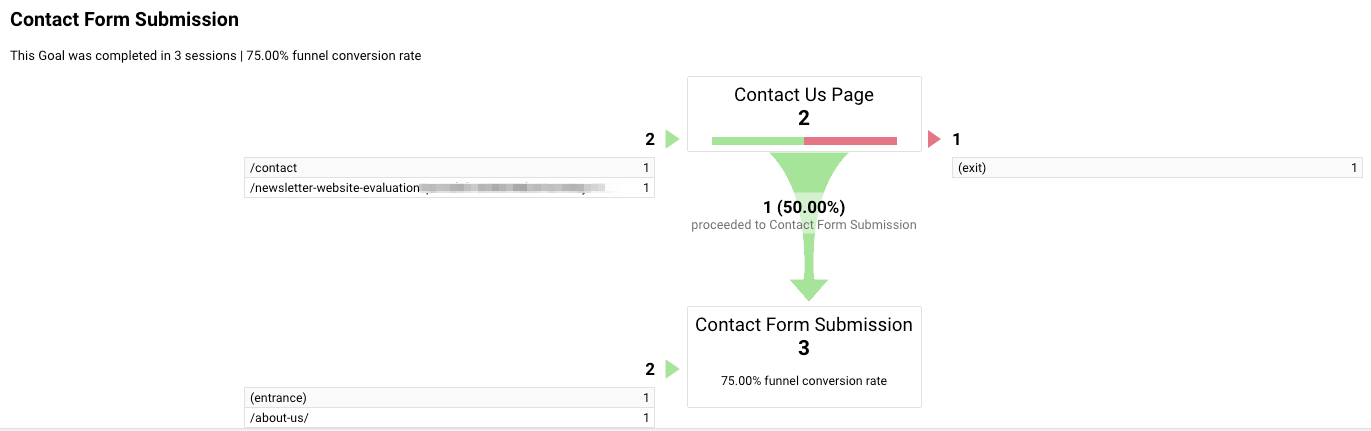The image size is (1371, 431).
Task: Click the exit count 1 beside red arrow
Action: pyautogui.click(x=957, y=140)
